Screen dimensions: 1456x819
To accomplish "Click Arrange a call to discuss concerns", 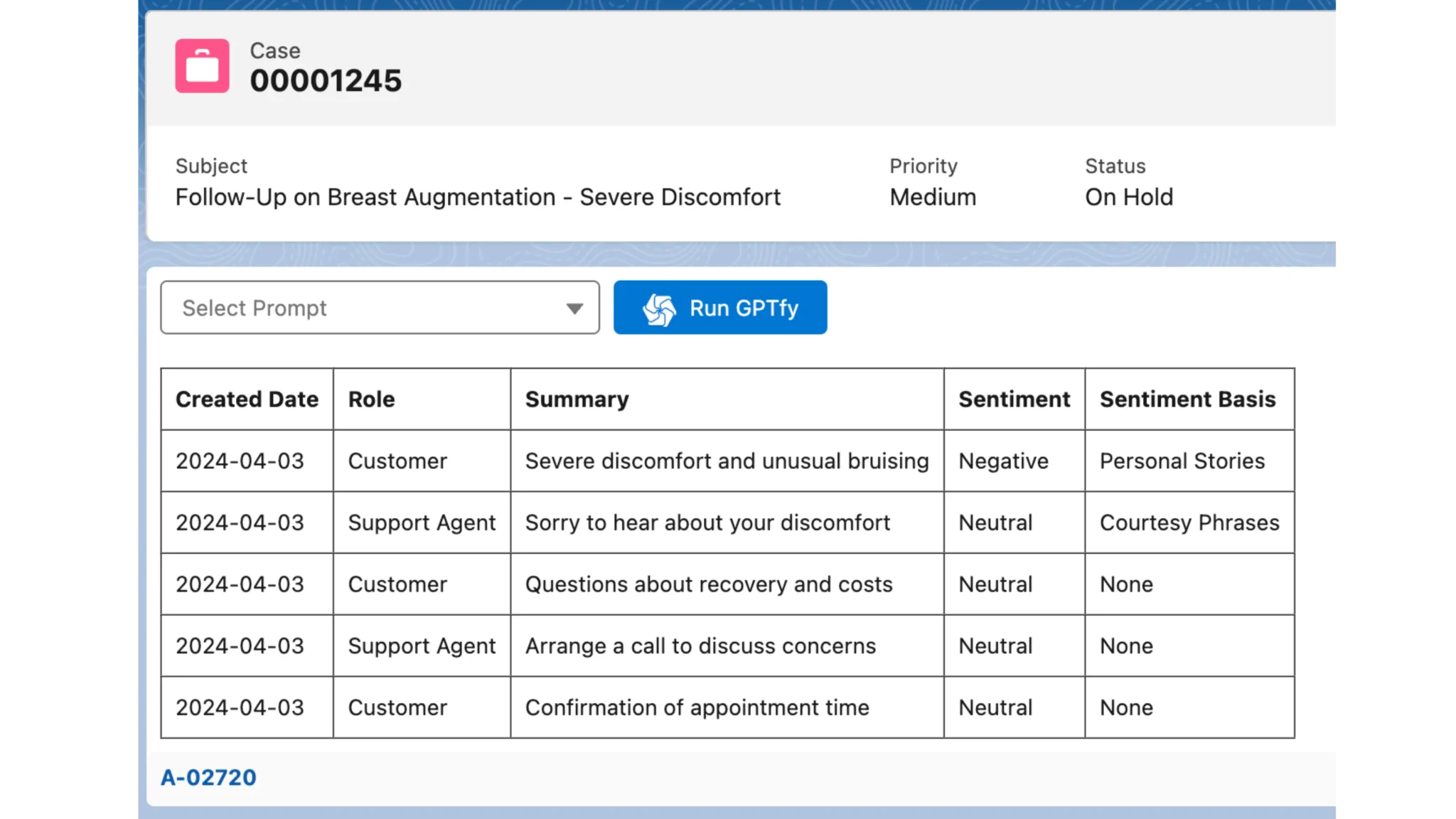I will [x=700, y=646].
